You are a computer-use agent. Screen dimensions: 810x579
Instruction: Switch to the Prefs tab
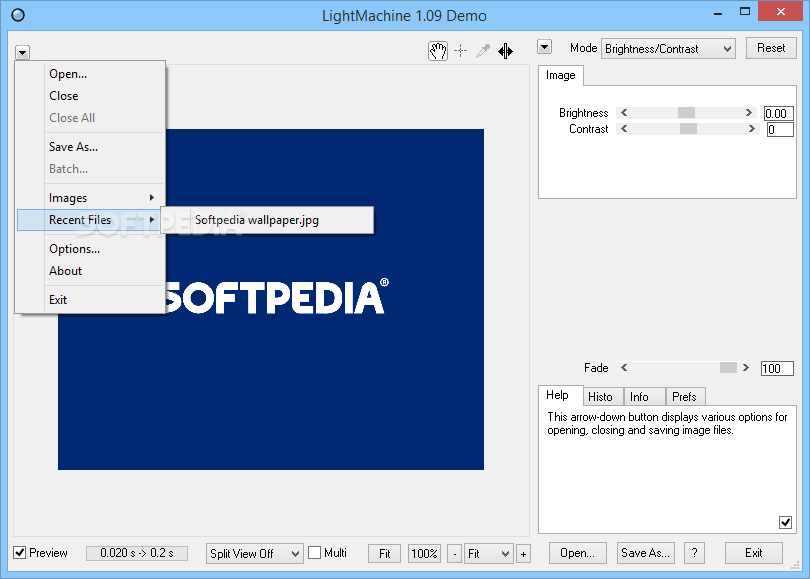(686, 397)
